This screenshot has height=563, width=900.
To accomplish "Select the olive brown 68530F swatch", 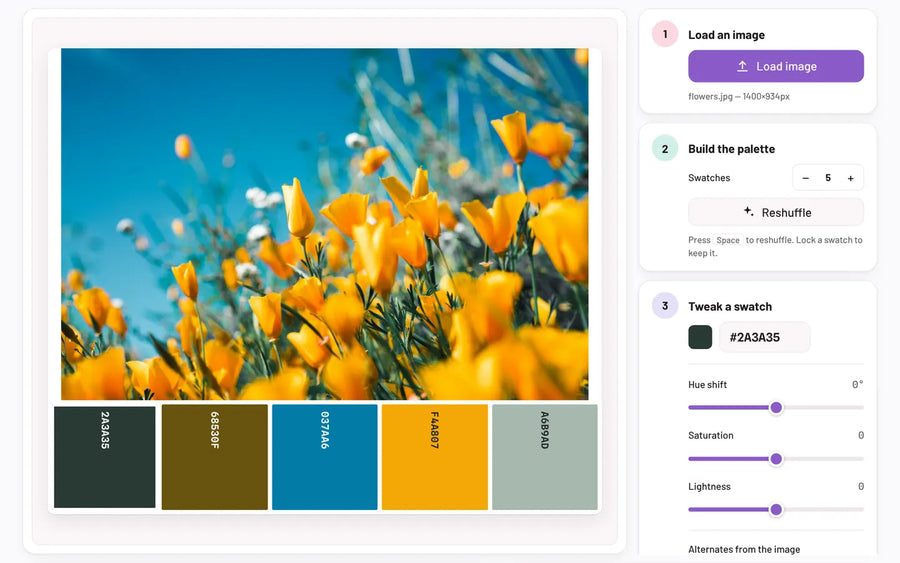I will tap(215, 457).
